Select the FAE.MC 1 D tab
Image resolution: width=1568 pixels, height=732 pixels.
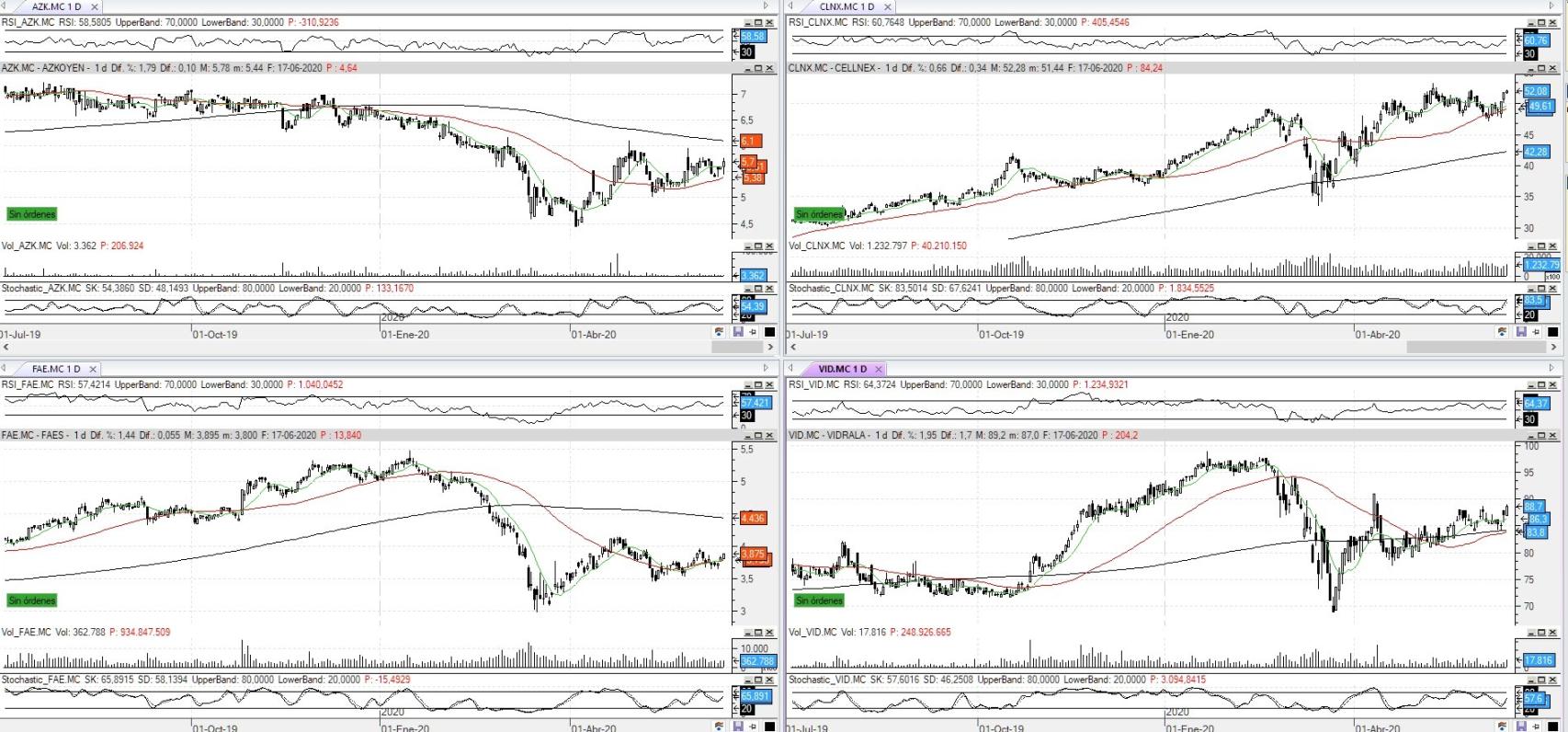click(x=55, y=369)
